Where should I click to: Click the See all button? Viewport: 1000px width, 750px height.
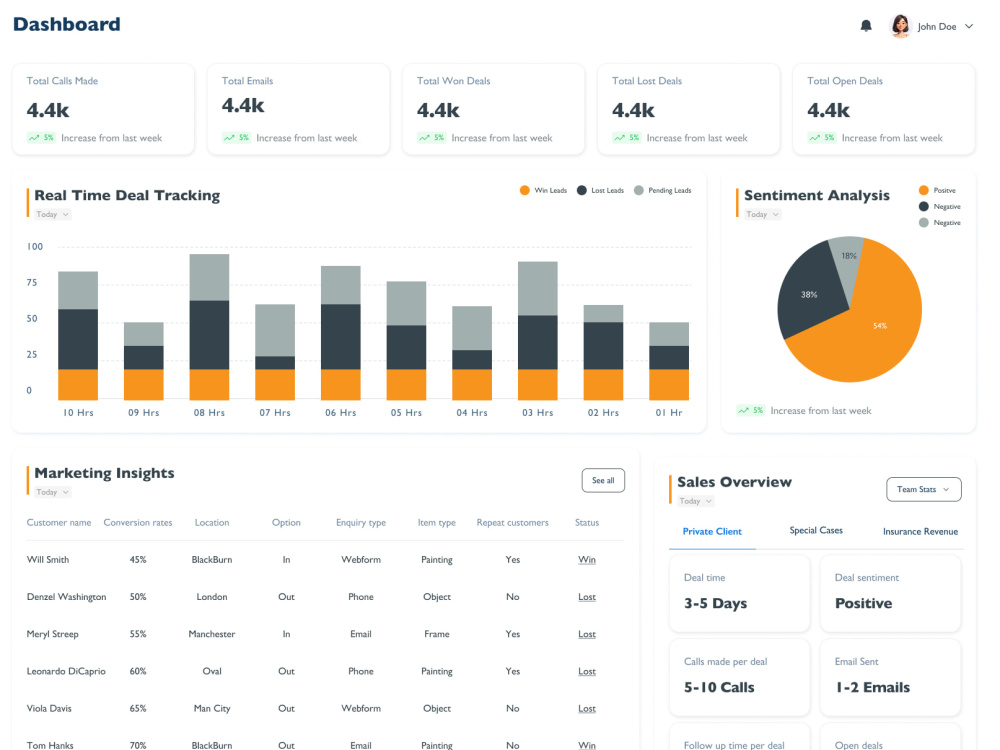tap(603, 480)
